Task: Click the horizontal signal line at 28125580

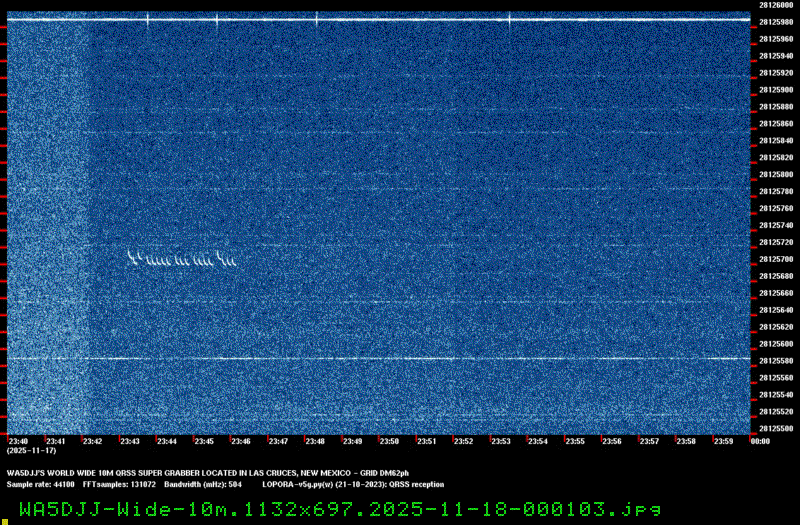Action: [379, 359]
